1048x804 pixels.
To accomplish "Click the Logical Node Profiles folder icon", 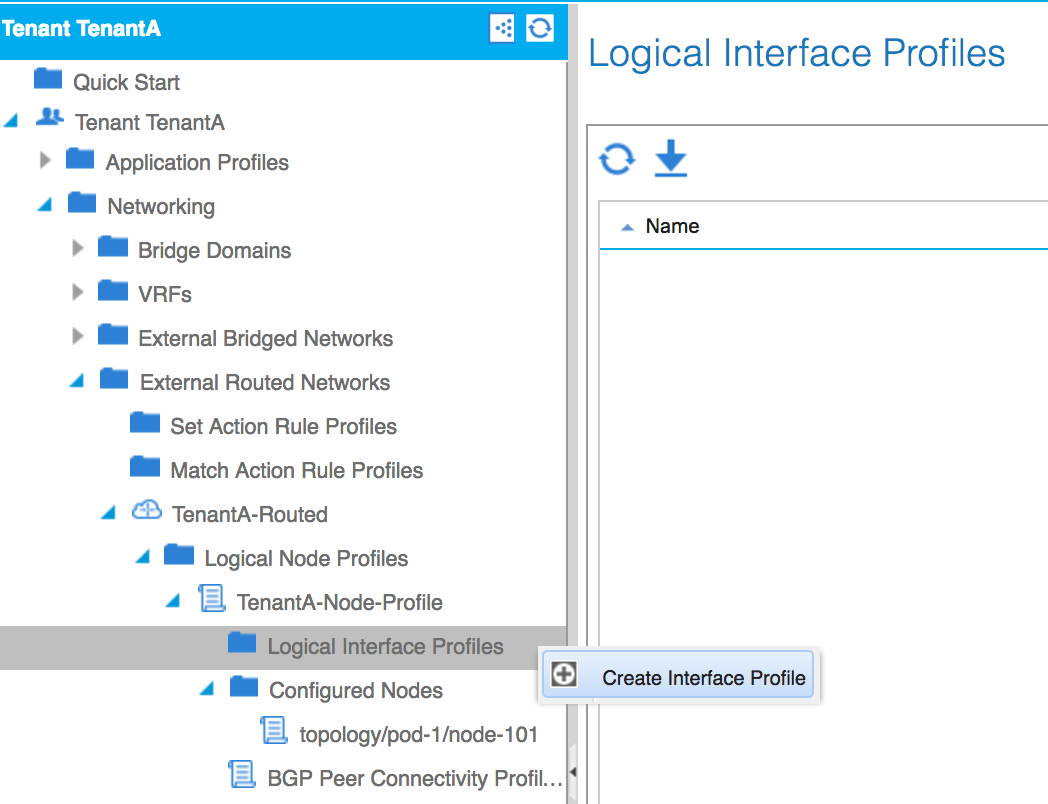I will [179, 554].
